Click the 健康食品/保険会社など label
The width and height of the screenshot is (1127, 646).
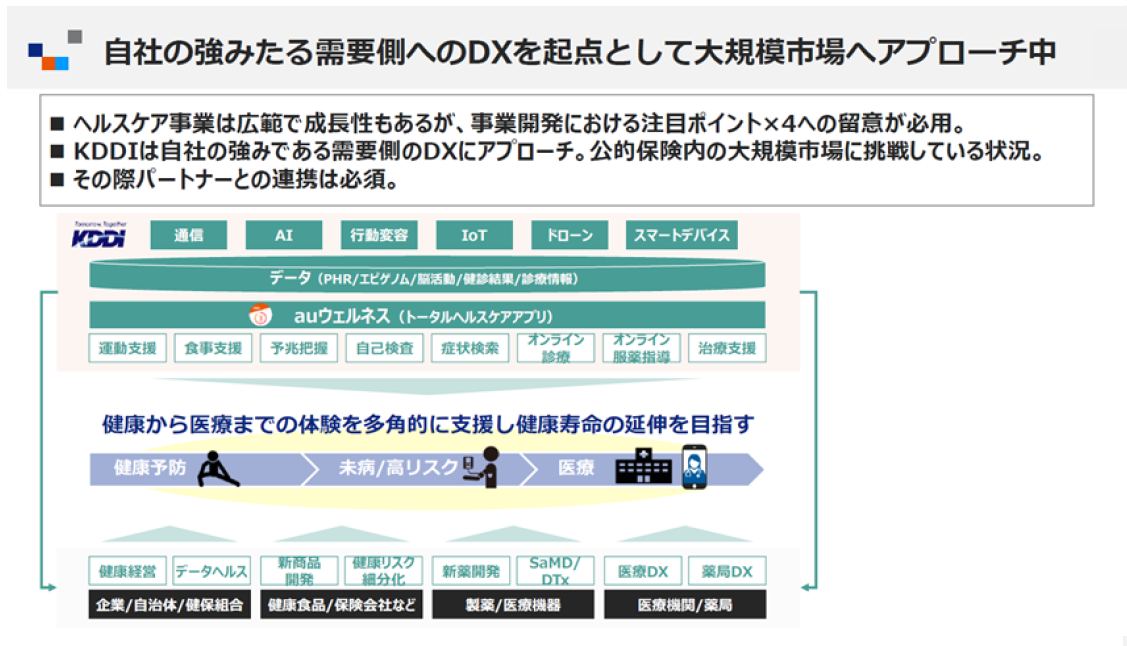point(341,604)
